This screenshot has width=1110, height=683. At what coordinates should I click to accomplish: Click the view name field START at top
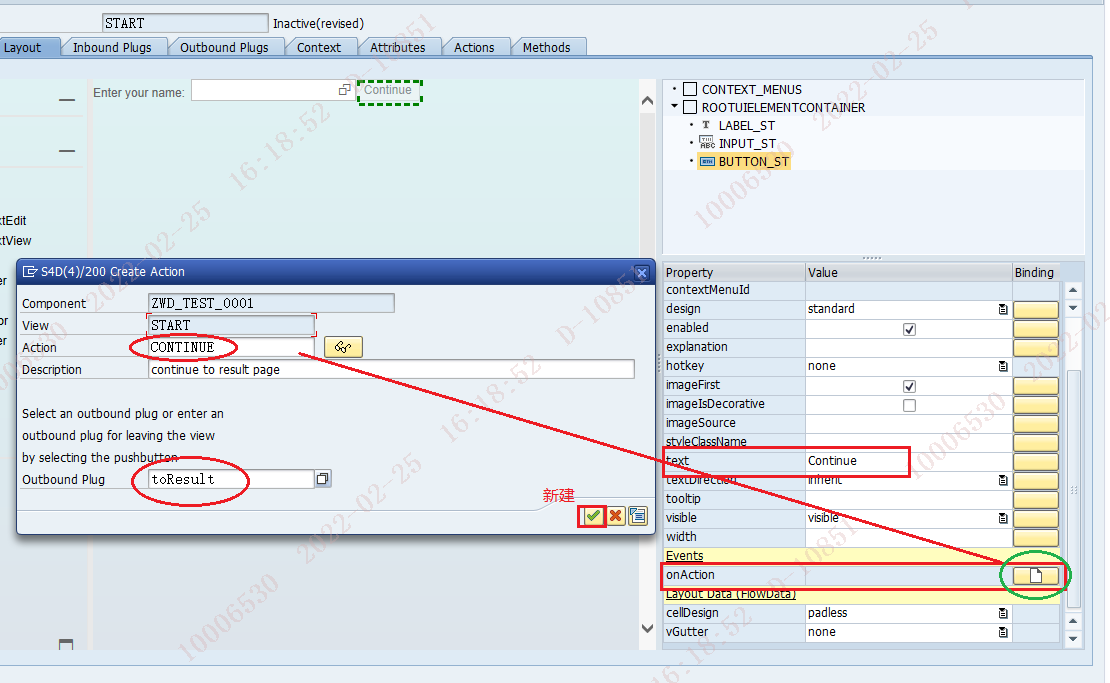point(185,23)
